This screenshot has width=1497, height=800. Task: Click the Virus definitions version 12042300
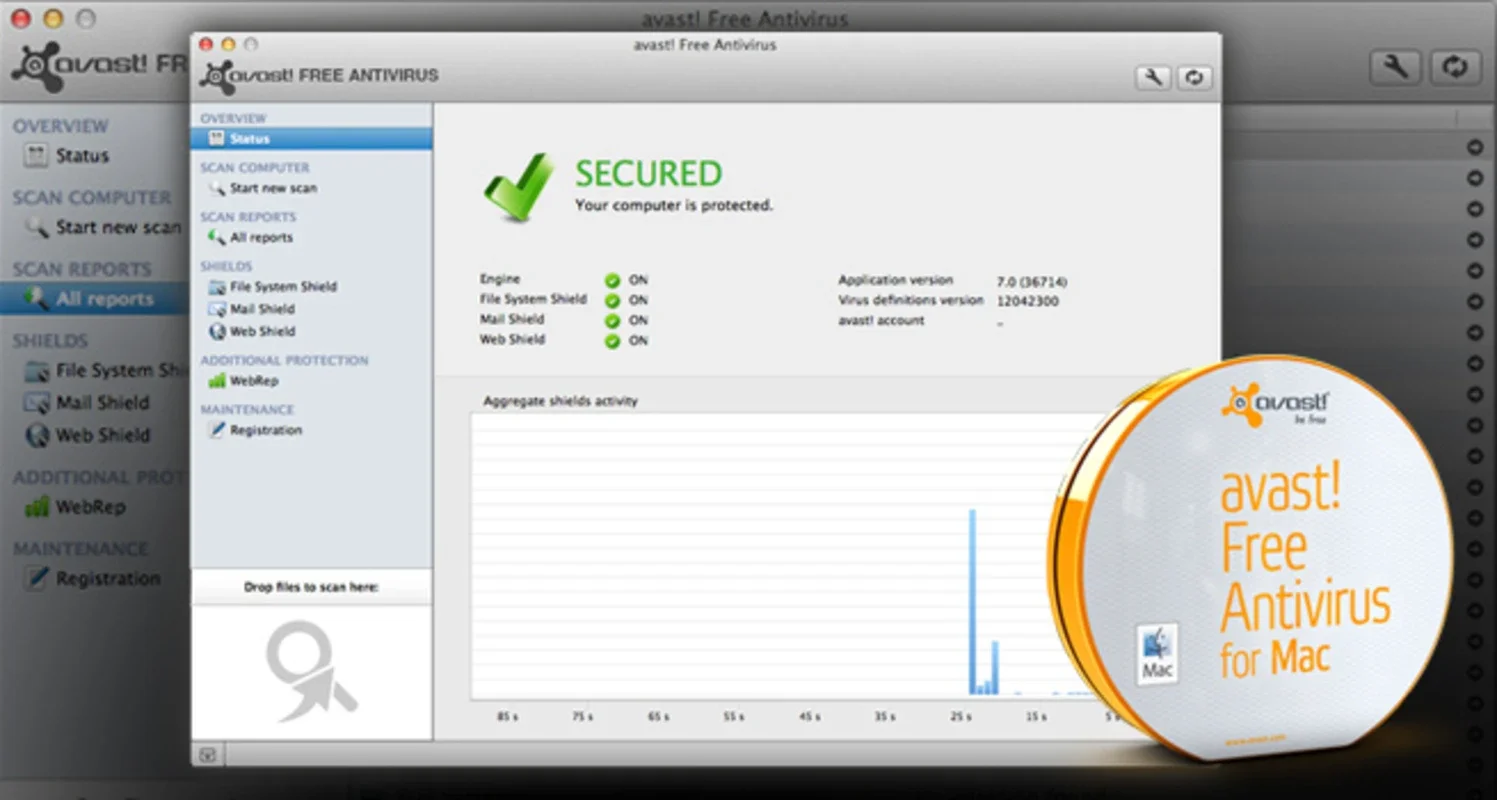[x=1027, y=301]
